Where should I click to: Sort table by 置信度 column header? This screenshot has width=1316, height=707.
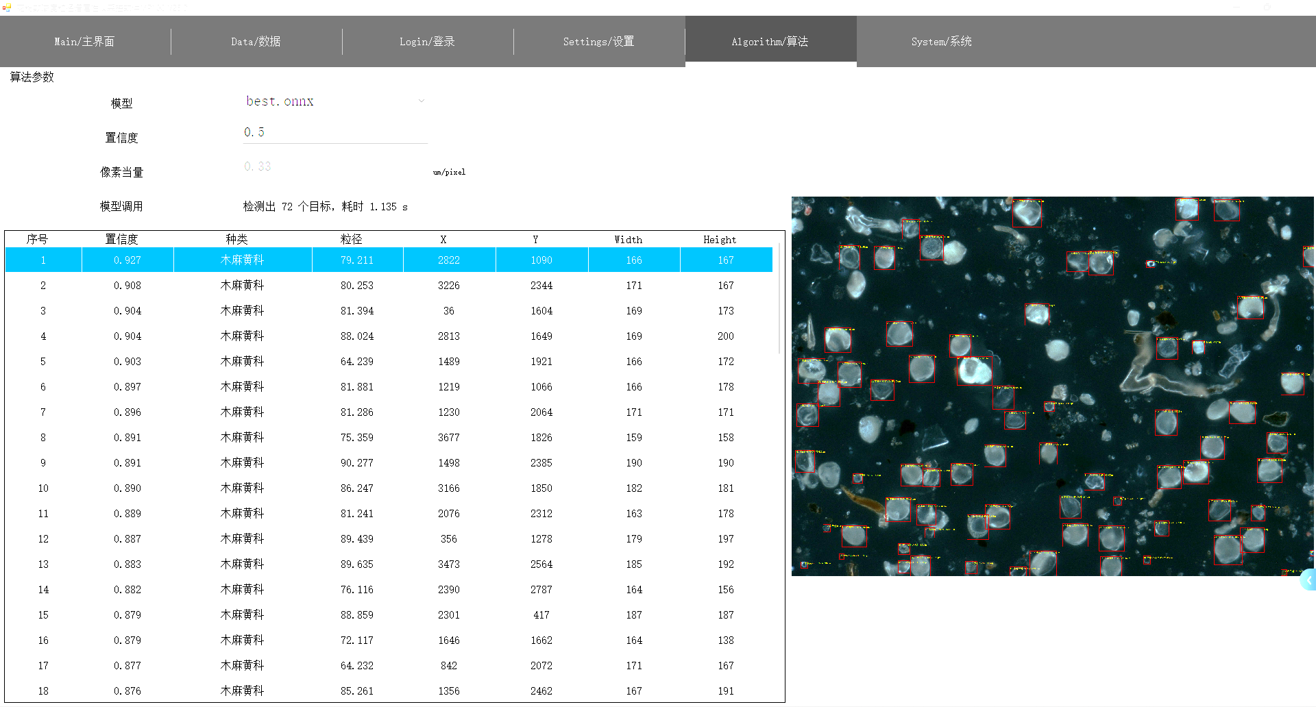pyautogui.click(x=121, y=240)
